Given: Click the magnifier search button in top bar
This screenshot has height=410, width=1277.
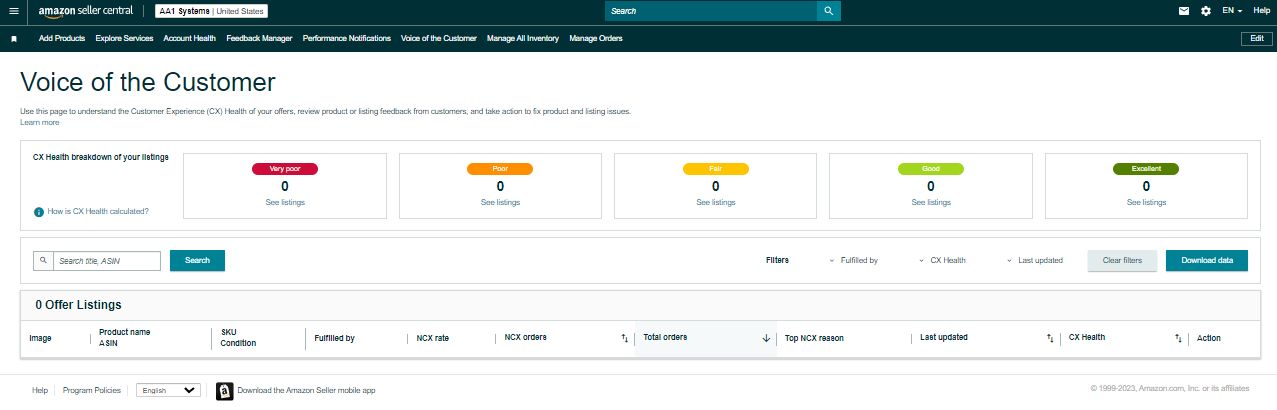Looking at the screenshot, I should [829, 11].
